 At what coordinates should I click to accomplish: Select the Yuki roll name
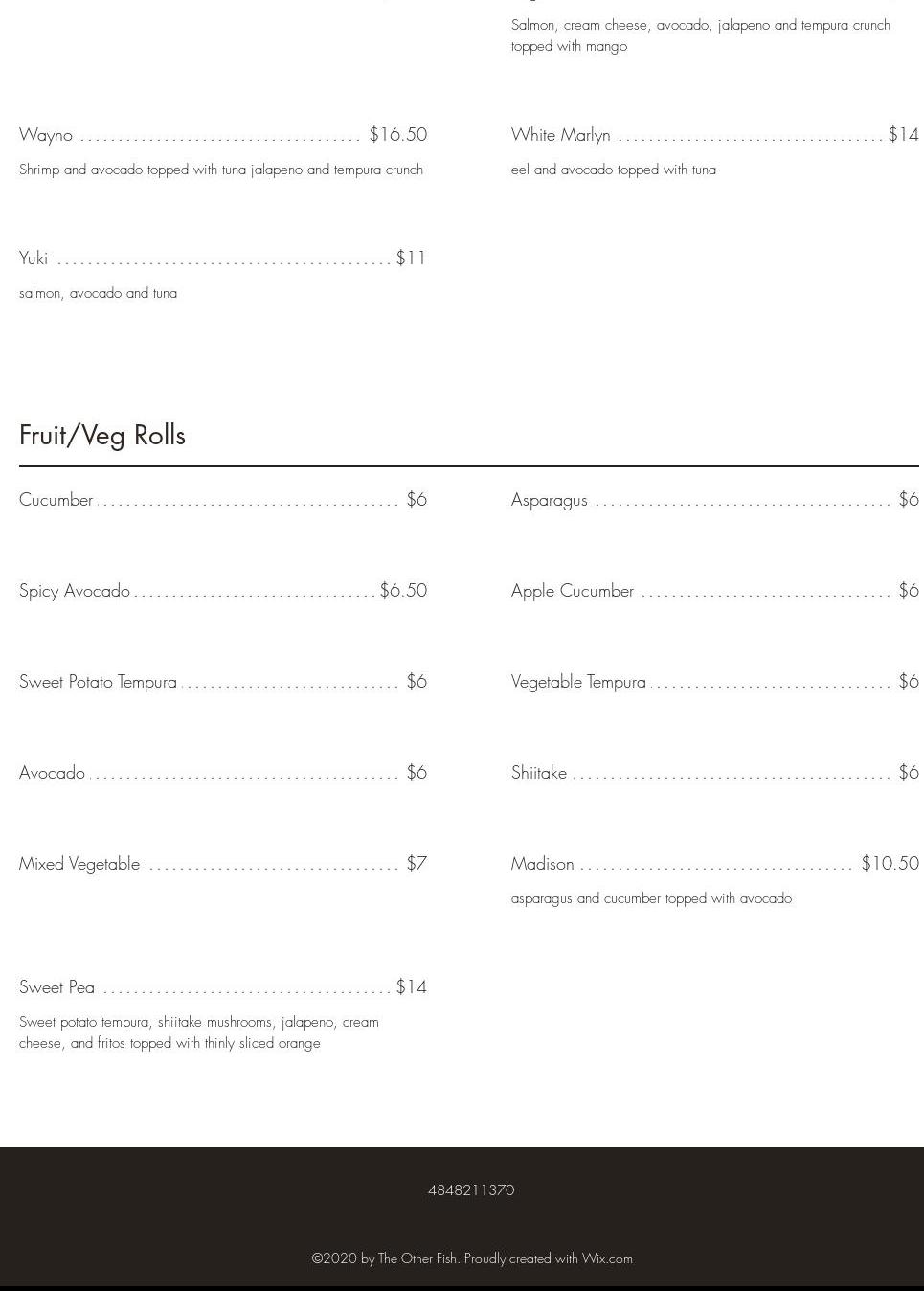coord(34,259)
